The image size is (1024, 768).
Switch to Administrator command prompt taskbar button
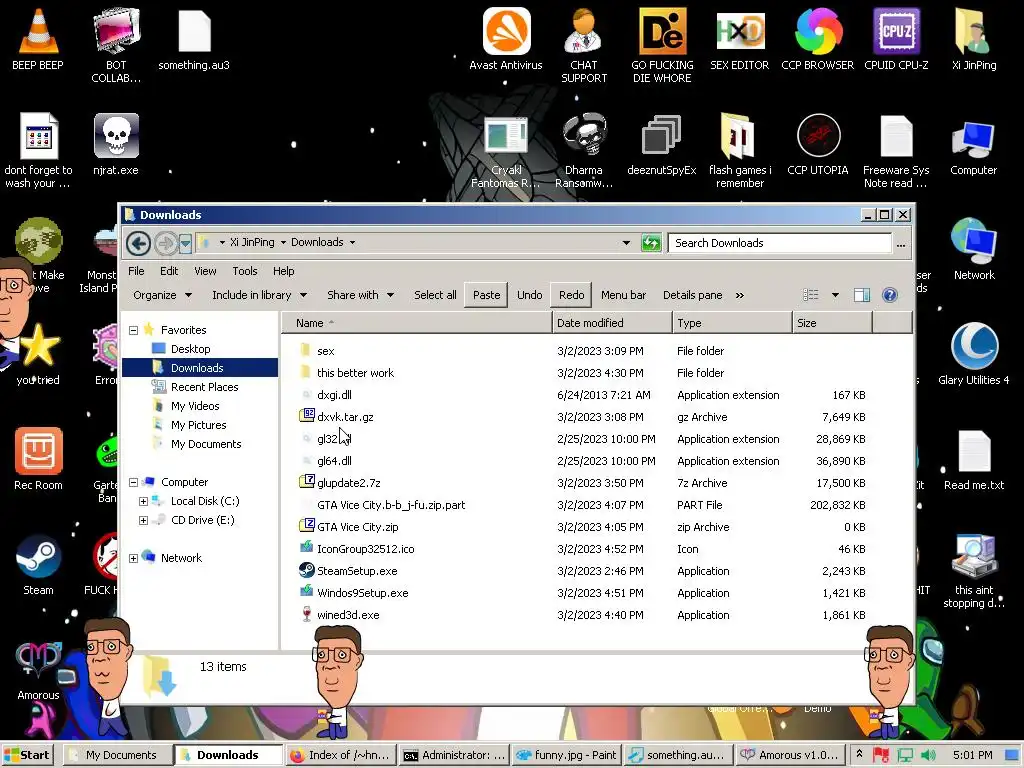coord(454,756)
